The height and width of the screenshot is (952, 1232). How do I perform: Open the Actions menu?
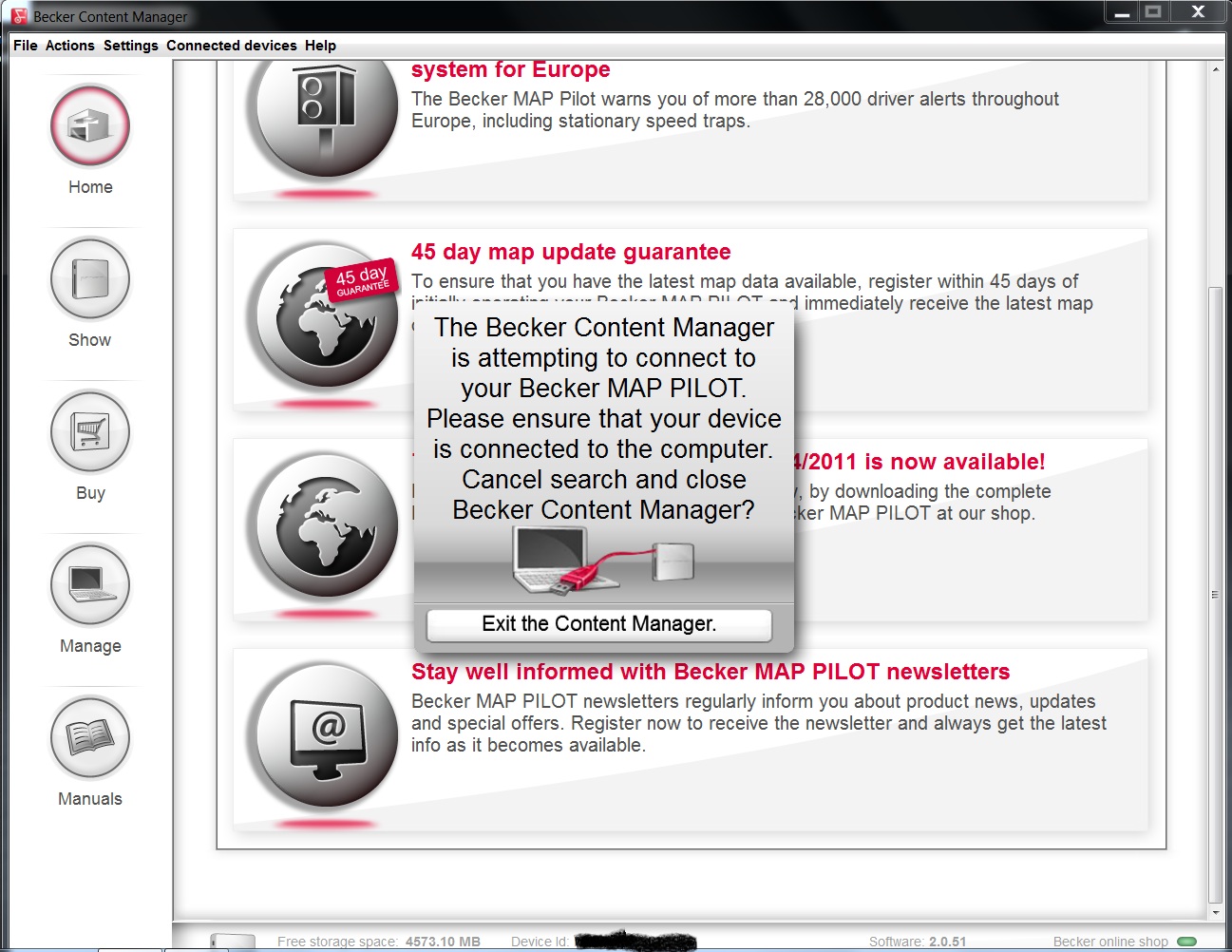pos(70,46)
